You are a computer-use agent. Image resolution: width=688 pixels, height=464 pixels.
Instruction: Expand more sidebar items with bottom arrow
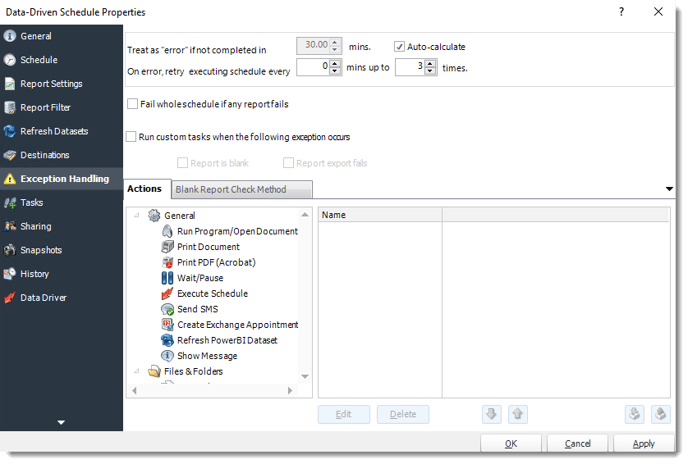click(61, 422)
